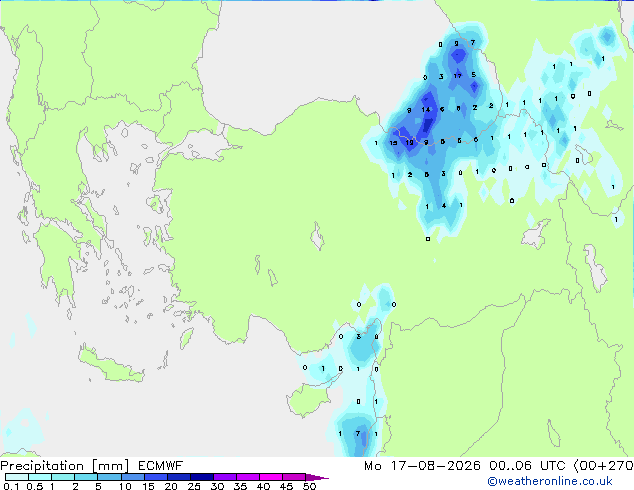This screenshot has width=634, height=490.
Task: Click the 25–30 mm dark blue legend swatch
Action: [201, 477]
